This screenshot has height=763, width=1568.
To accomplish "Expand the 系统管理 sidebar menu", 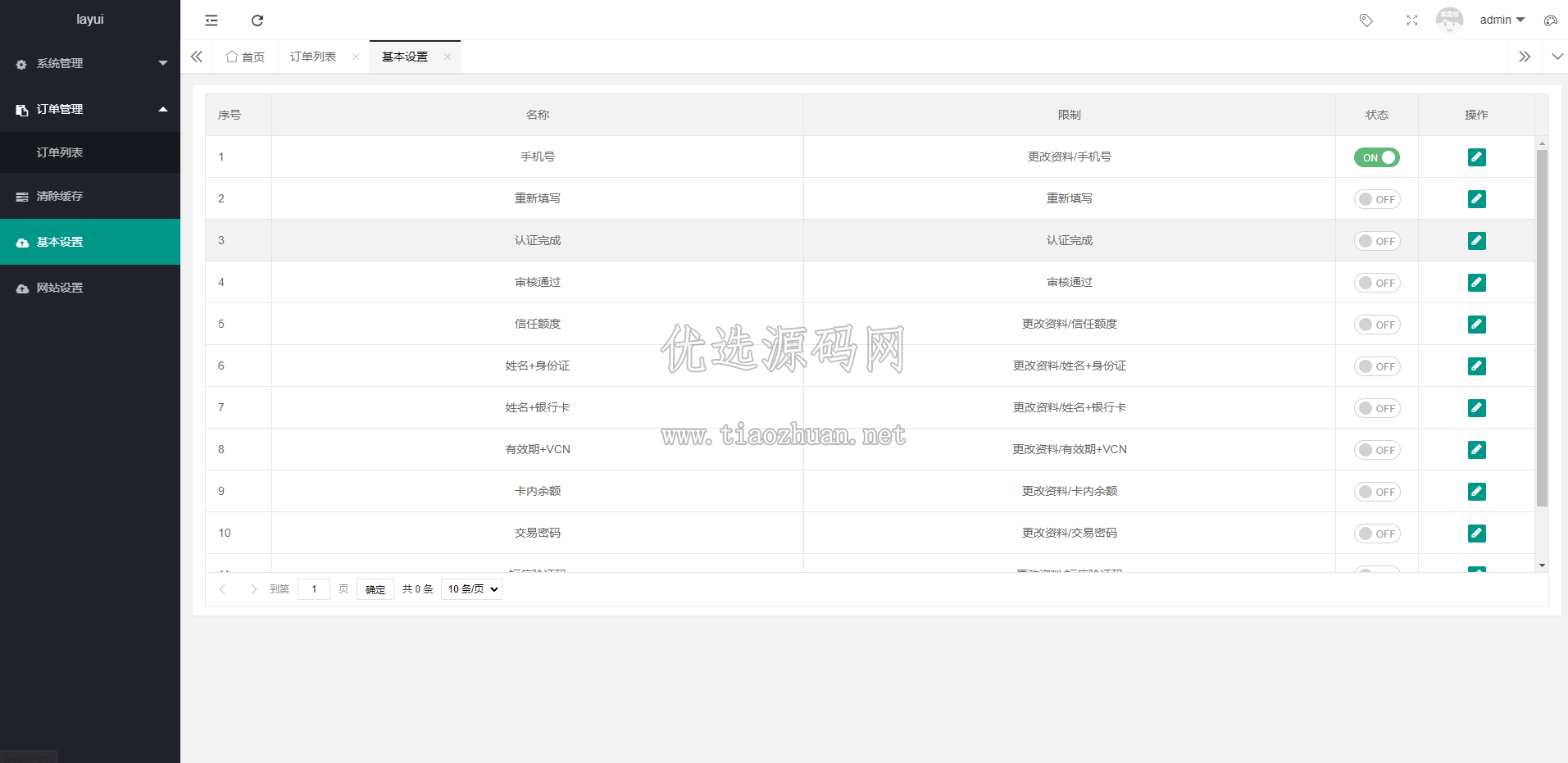I will (90, 63).
